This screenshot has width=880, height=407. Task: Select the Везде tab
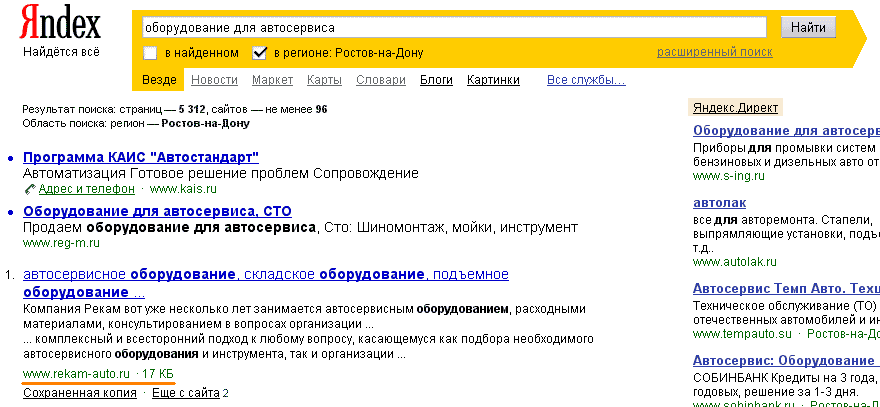(x=159, y=80)
